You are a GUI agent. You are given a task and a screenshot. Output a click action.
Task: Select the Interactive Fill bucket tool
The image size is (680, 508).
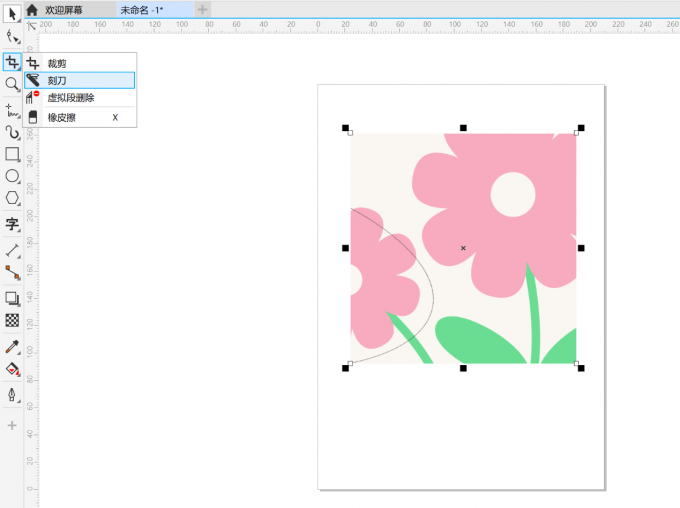pos(12,370)
